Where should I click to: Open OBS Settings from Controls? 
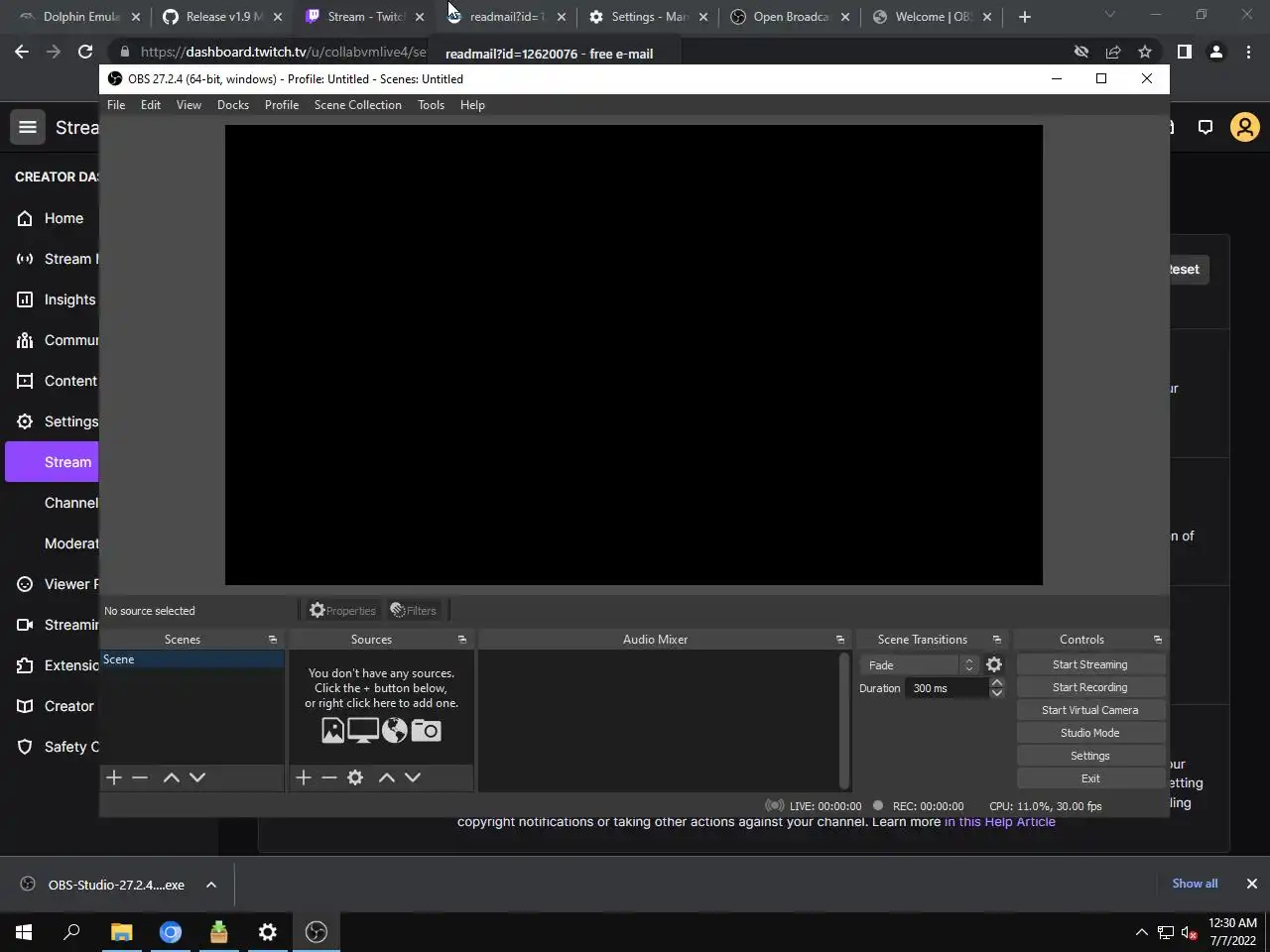tap(1089, 756)
